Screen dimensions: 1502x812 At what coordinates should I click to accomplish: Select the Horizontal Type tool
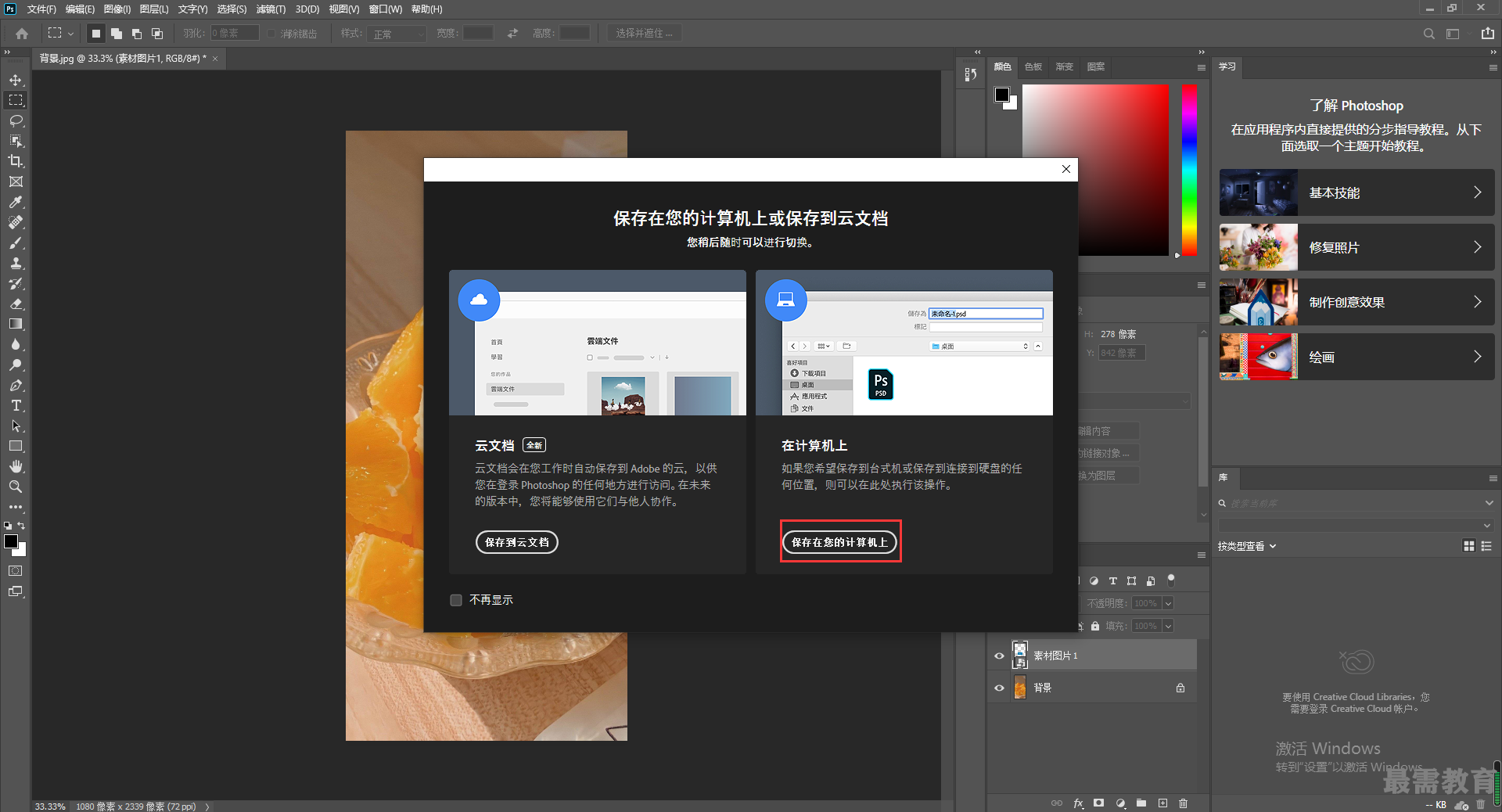[16, 405]
